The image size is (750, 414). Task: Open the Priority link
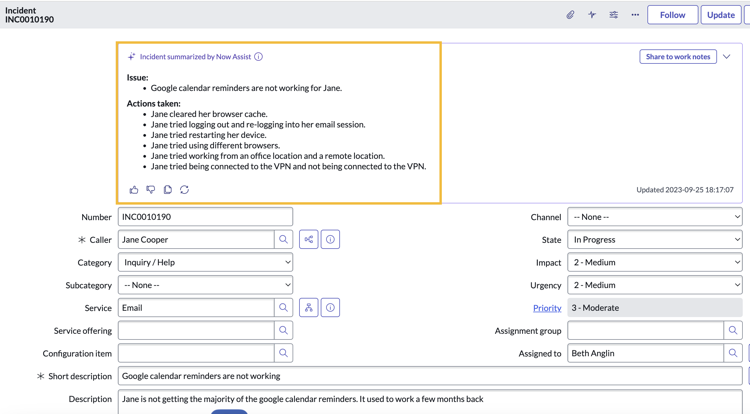pyautogui.click(x=547, y=308)
